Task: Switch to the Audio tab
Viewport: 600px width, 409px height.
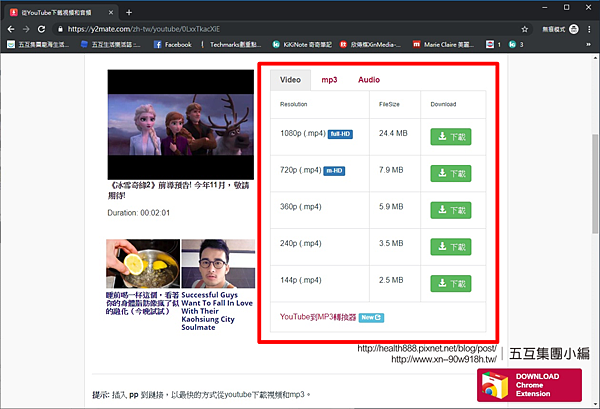Action: tap(369, 80)
